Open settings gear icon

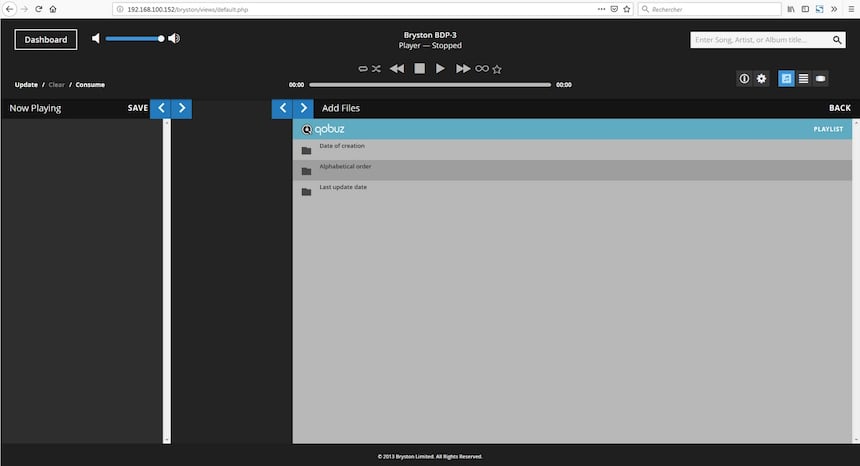(761, 79)
